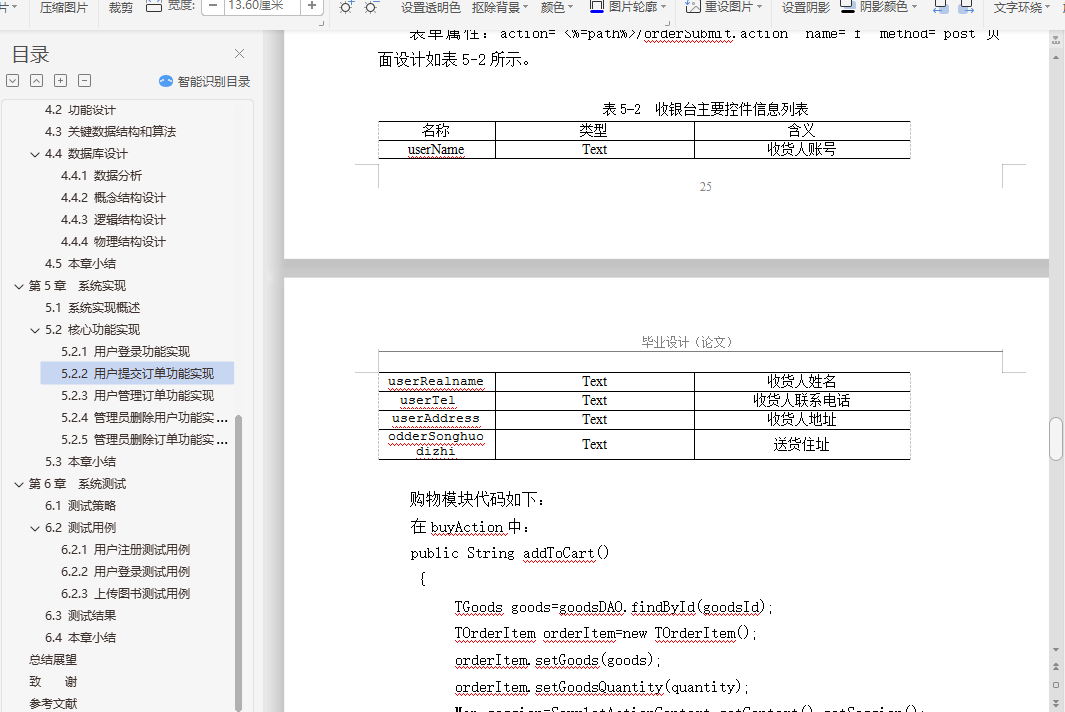The height and width of the screenshot is (712, 1065).
Task: Expand all TOC levels with down-chevron icon
Action: (13, 81)
